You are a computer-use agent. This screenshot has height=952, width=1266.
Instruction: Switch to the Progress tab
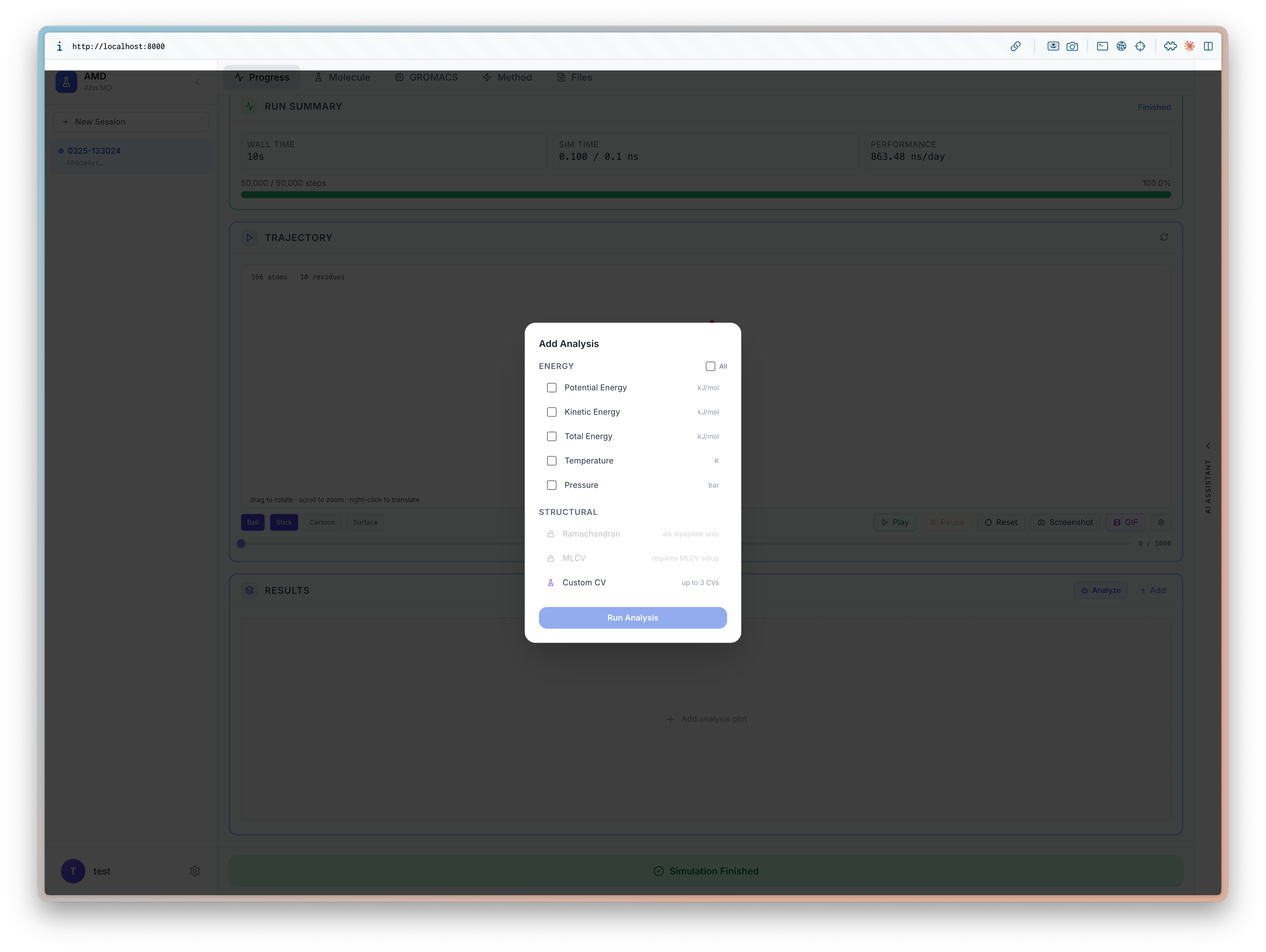(262, 77)
